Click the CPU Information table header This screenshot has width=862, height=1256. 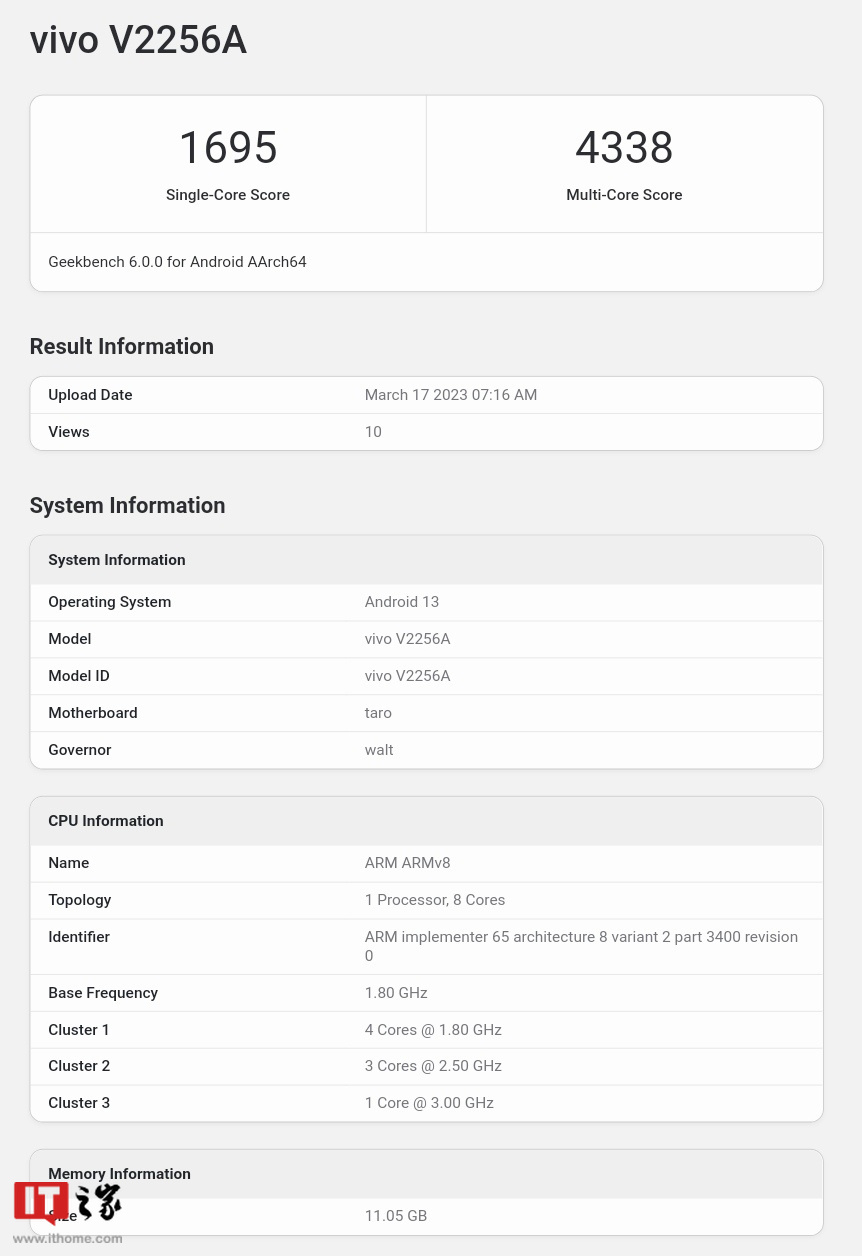click(105, 821)
